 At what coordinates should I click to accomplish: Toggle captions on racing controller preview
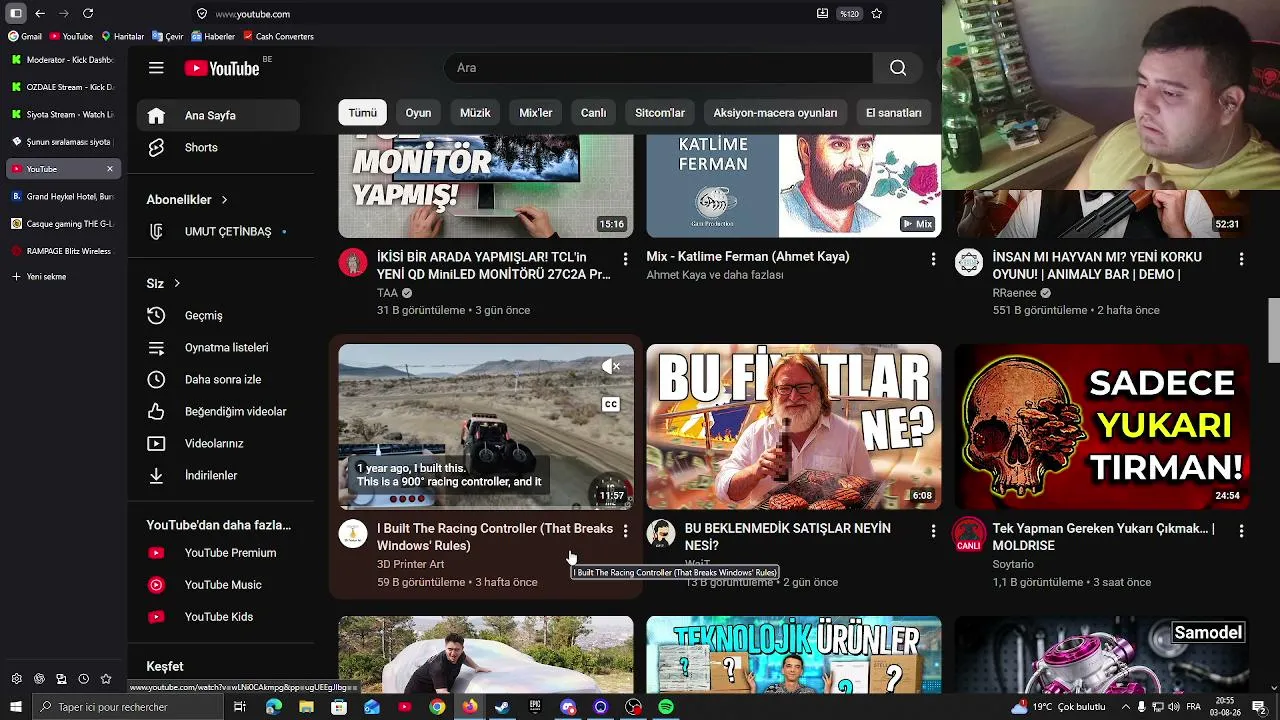(611, 404)
